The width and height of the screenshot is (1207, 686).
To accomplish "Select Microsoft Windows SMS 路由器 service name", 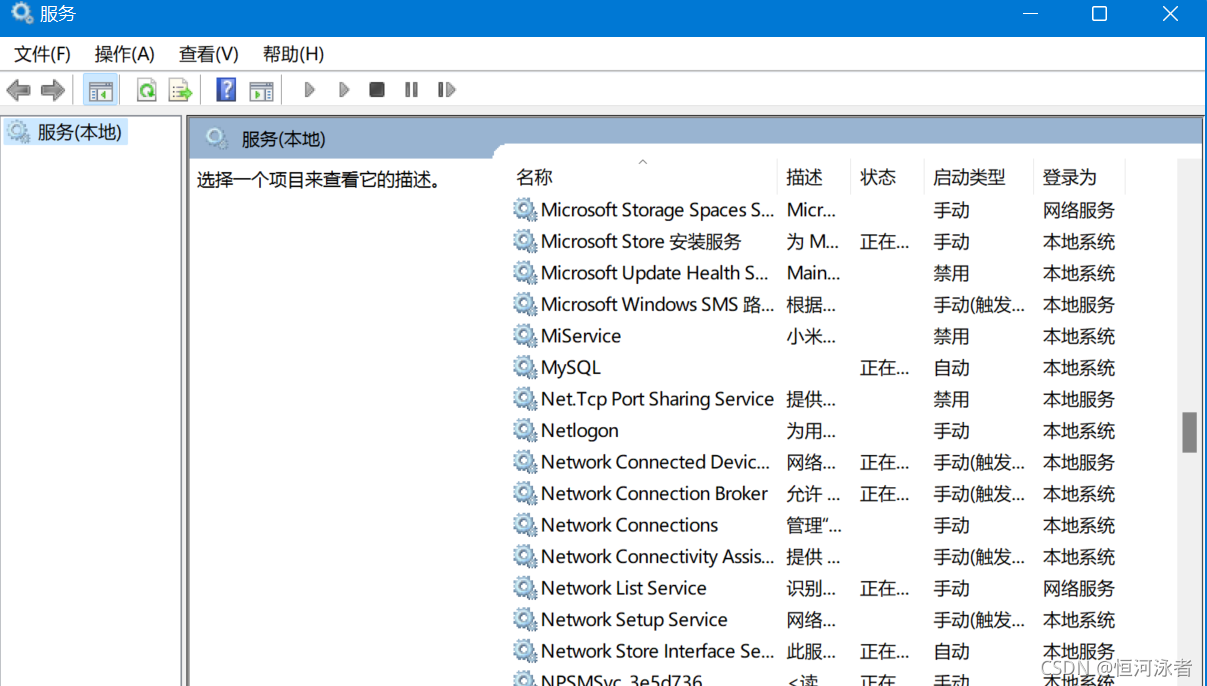I will 658,305.
